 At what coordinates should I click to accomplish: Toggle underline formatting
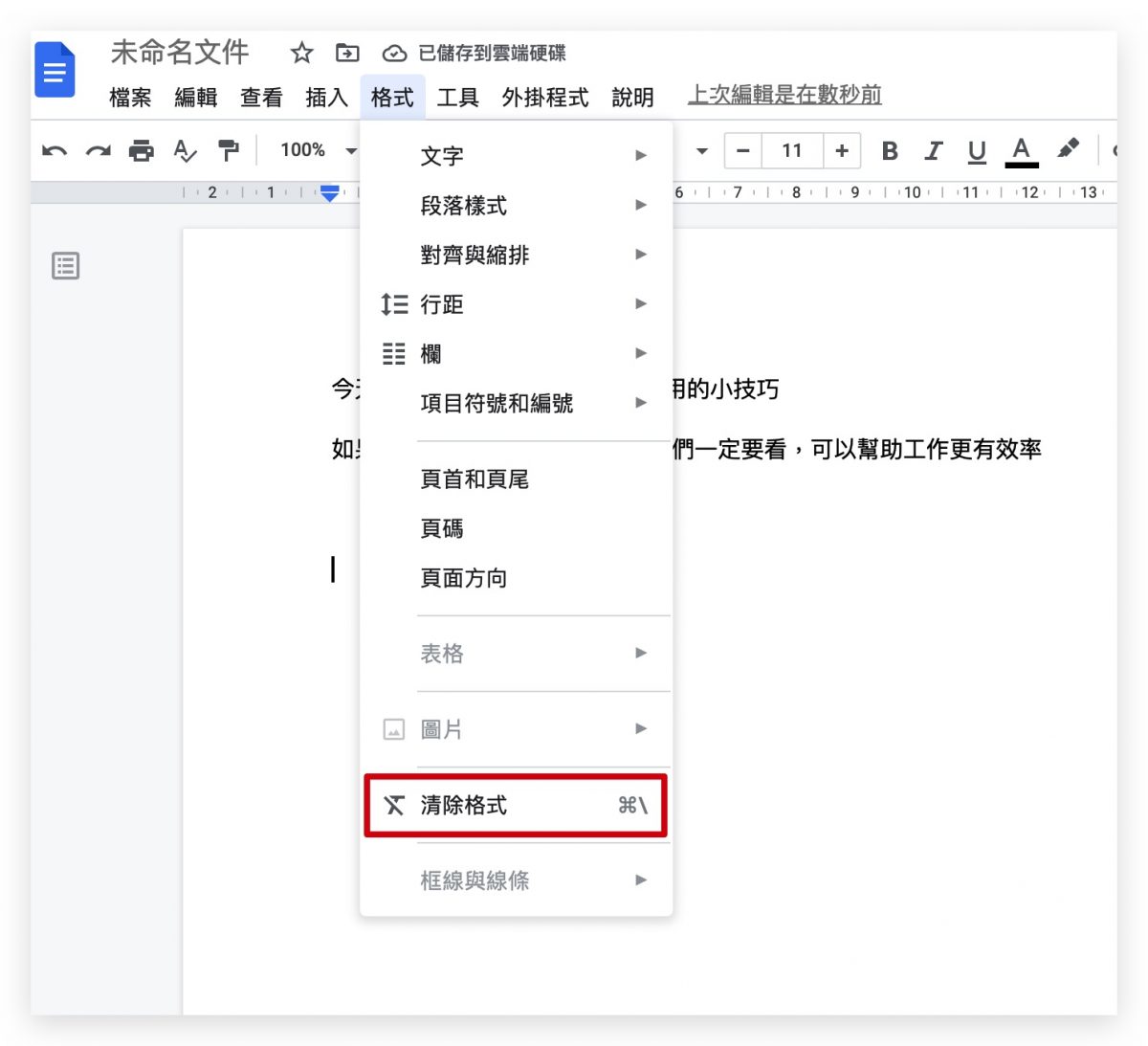977,151
